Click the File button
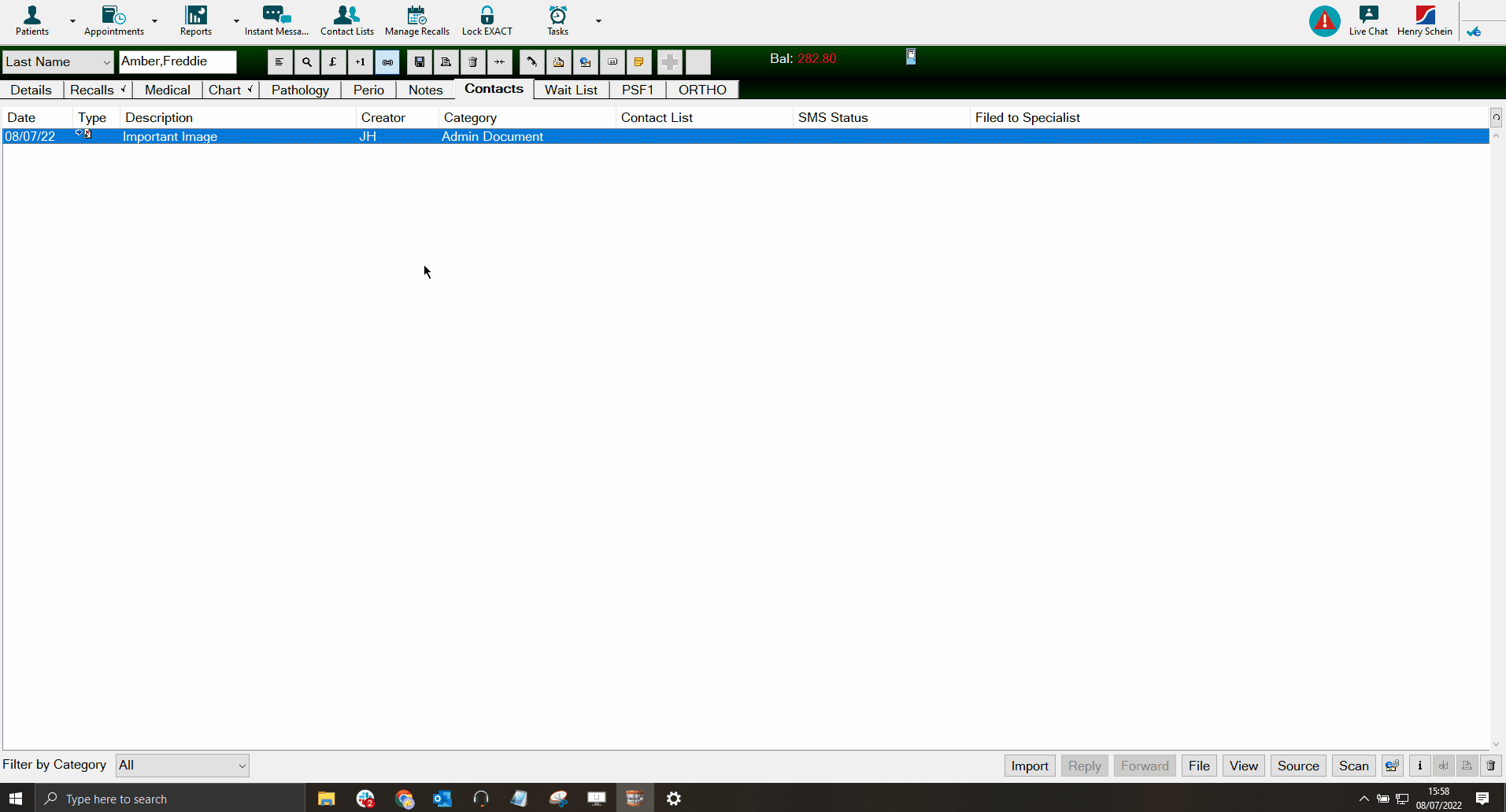Image resolution: width=1506 pixels, height=812 pixels. tap(1199, 766)
